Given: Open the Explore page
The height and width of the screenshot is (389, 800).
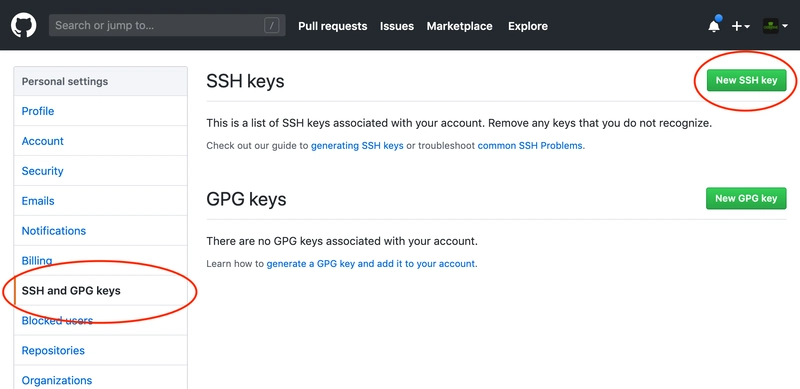Looking at the screenshot, I should [528, 26].
